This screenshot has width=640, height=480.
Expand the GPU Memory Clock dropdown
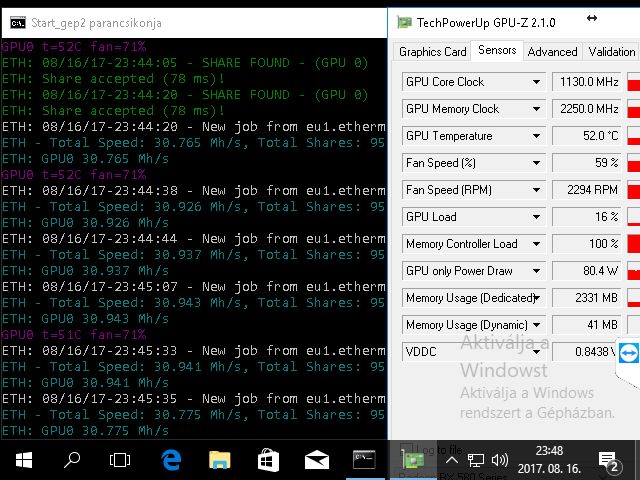[536, 109]
